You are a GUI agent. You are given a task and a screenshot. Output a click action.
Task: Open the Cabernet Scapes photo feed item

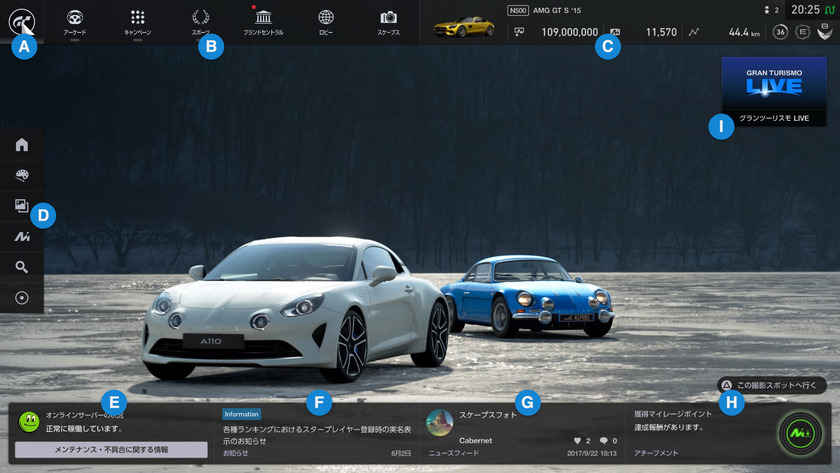[x=522, y=432]
